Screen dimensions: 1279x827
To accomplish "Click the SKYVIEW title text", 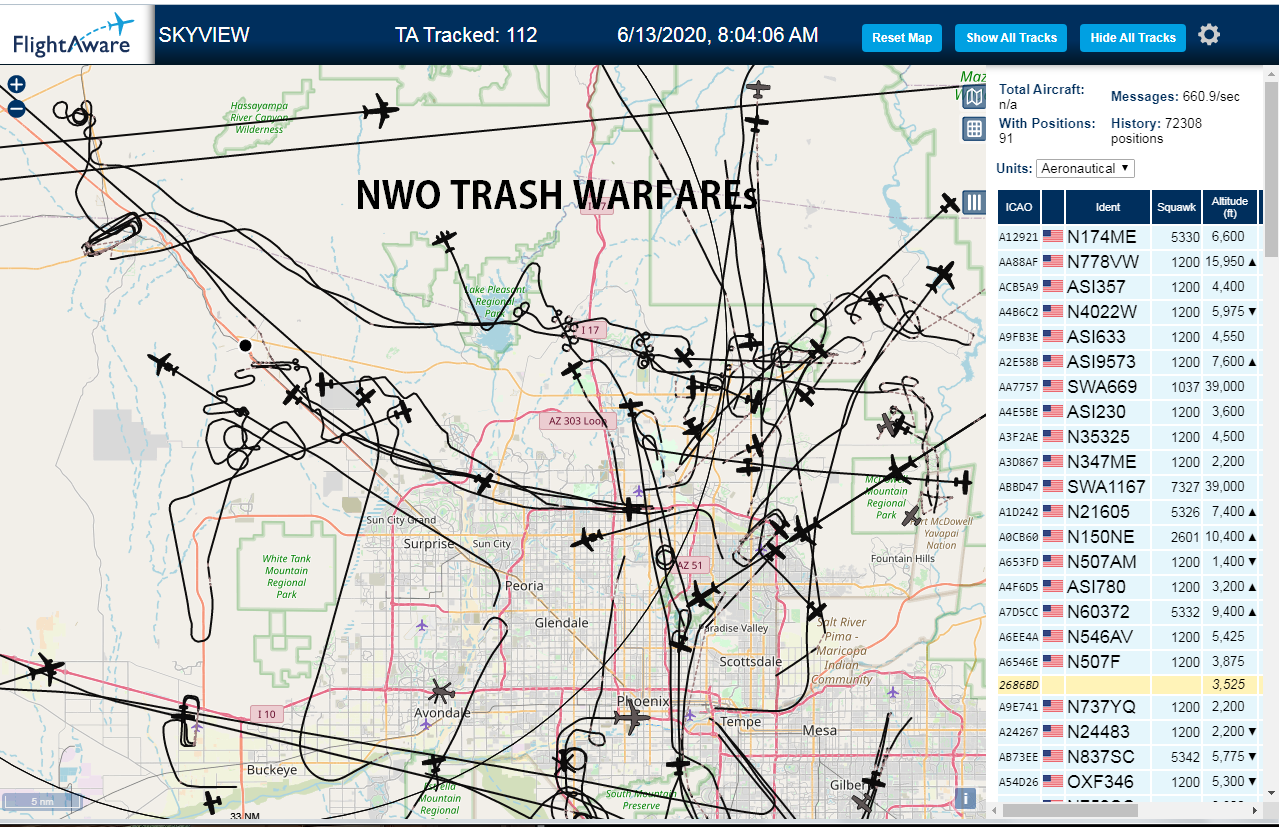I will point(204,35).
